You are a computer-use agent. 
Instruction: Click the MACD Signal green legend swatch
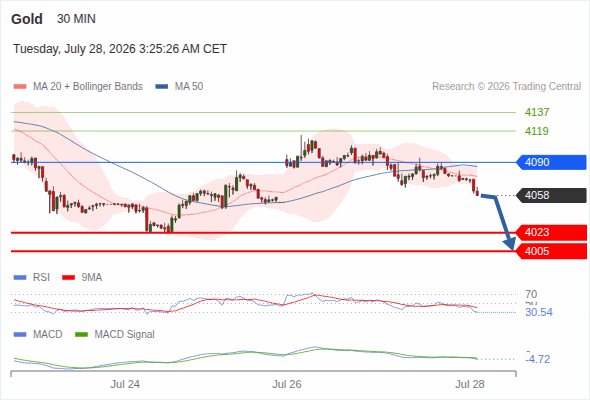(x=81, y=335)
